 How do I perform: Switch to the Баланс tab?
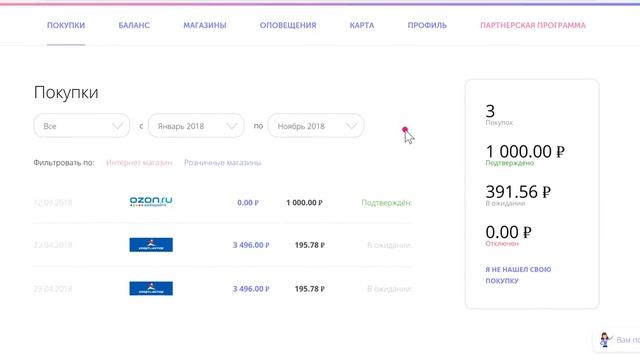(134, 25)
